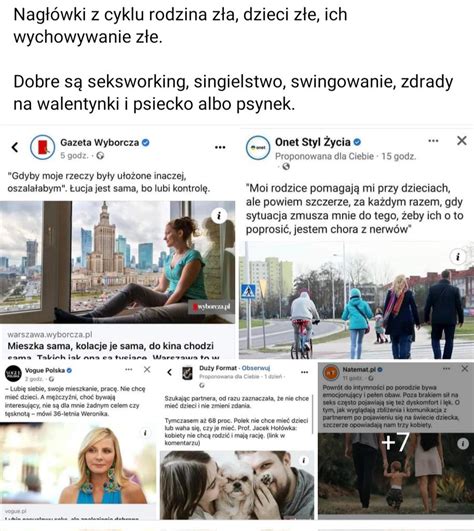This screenshot has width=474, height=531.
Task: Open three-dot menu on Vogue Polska post
Action: [x=129, y=369]
